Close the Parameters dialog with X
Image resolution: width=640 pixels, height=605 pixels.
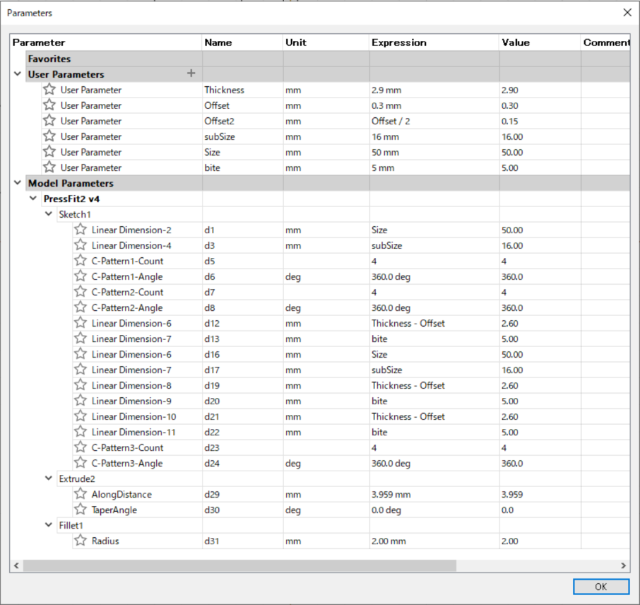[x=627, y=13]
